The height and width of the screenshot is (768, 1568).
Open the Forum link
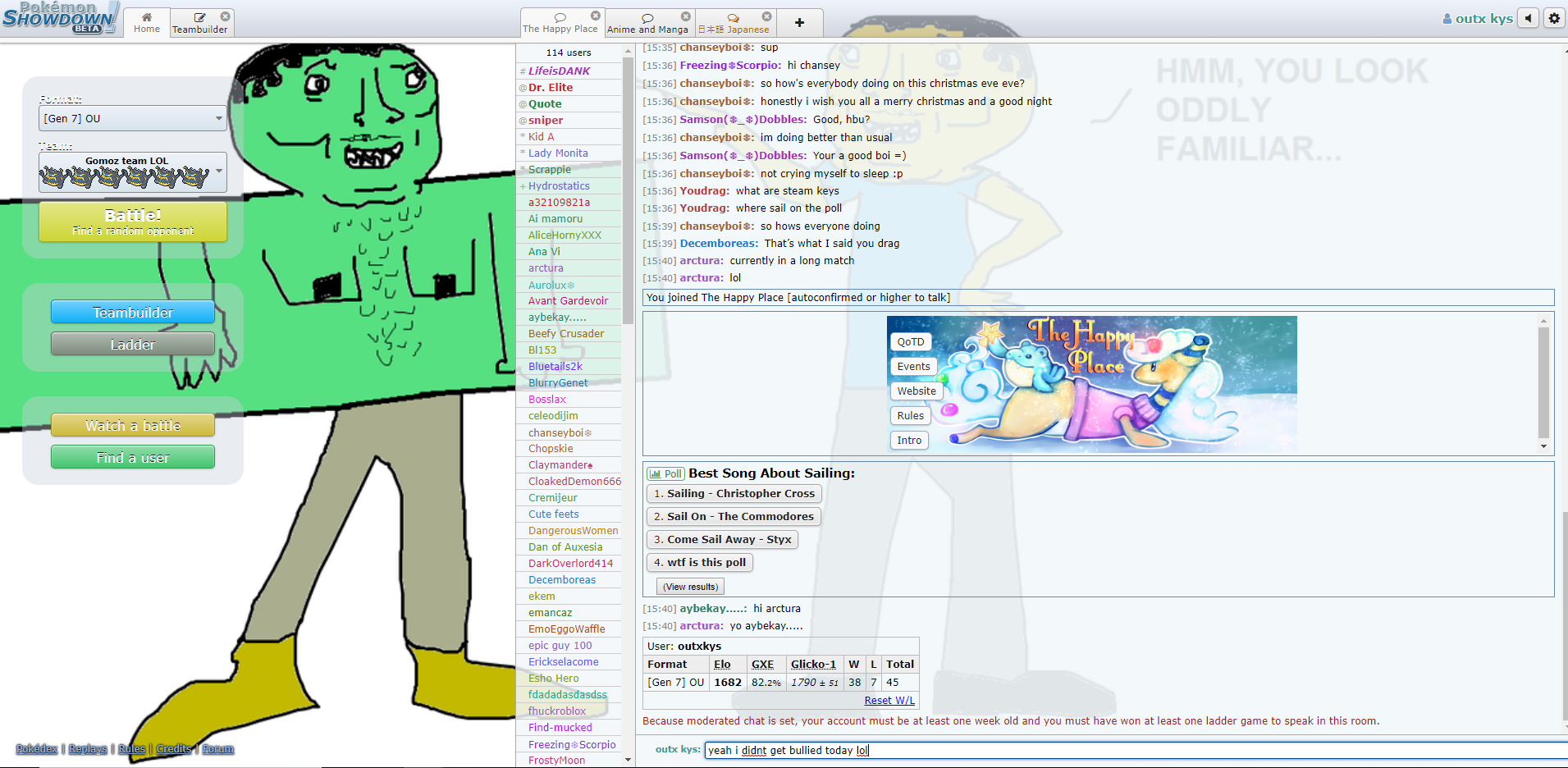pos(218,748)
